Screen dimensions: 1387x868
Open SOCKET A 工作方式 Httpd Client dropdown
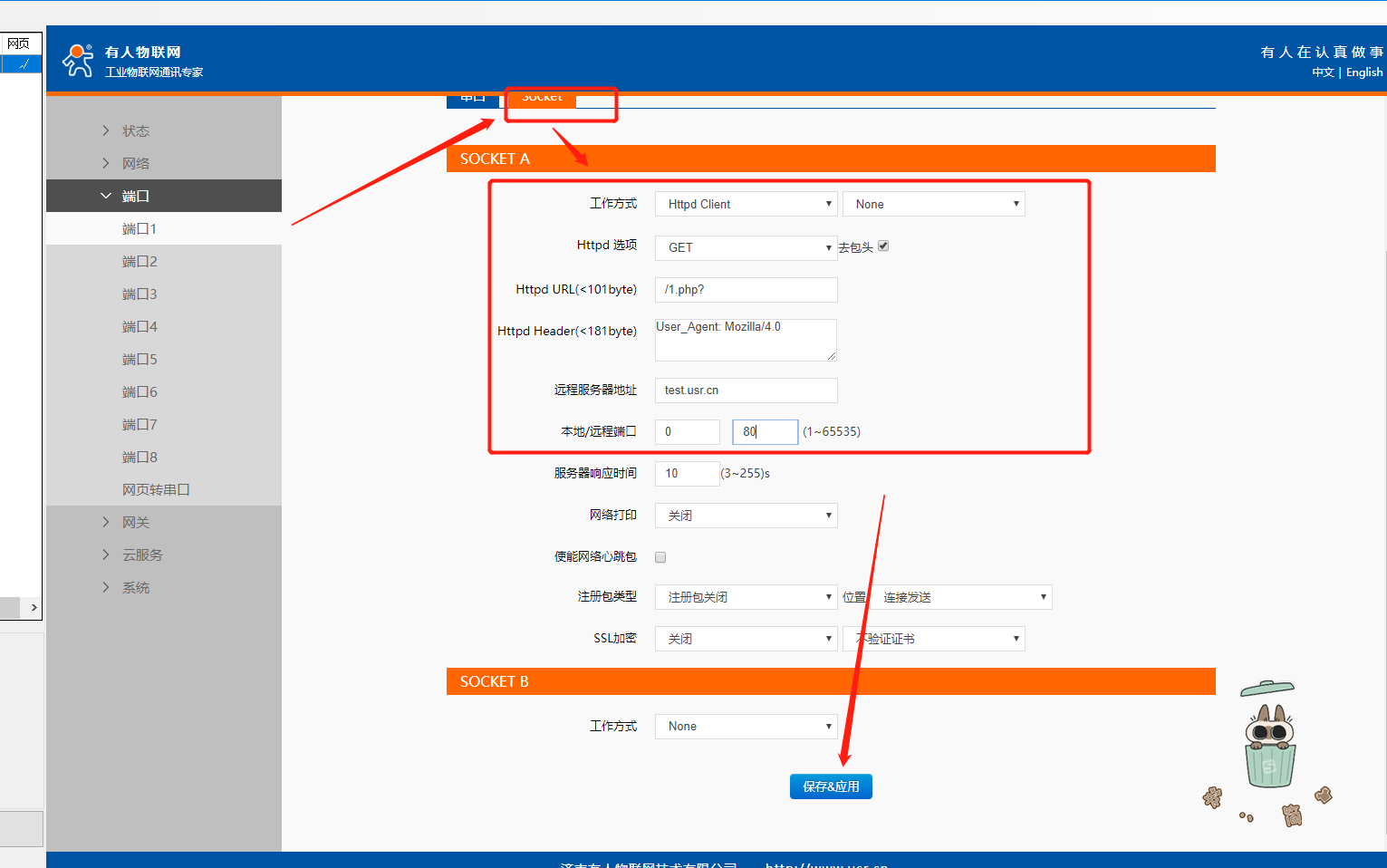pos(746,204)
